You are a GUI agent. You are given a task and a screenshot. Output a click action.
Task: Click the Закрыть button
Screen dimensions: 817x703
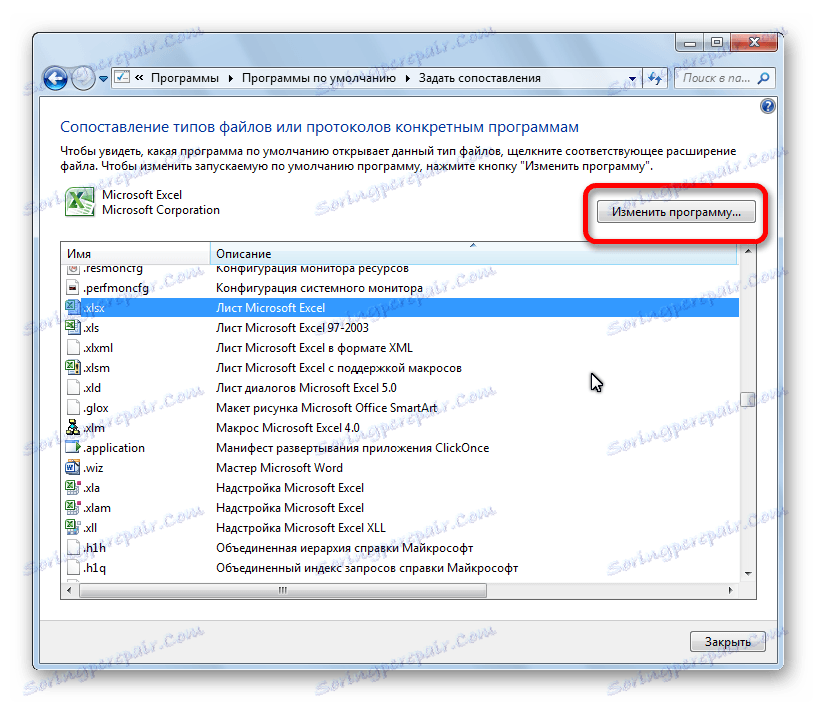(x=727, y=642)
